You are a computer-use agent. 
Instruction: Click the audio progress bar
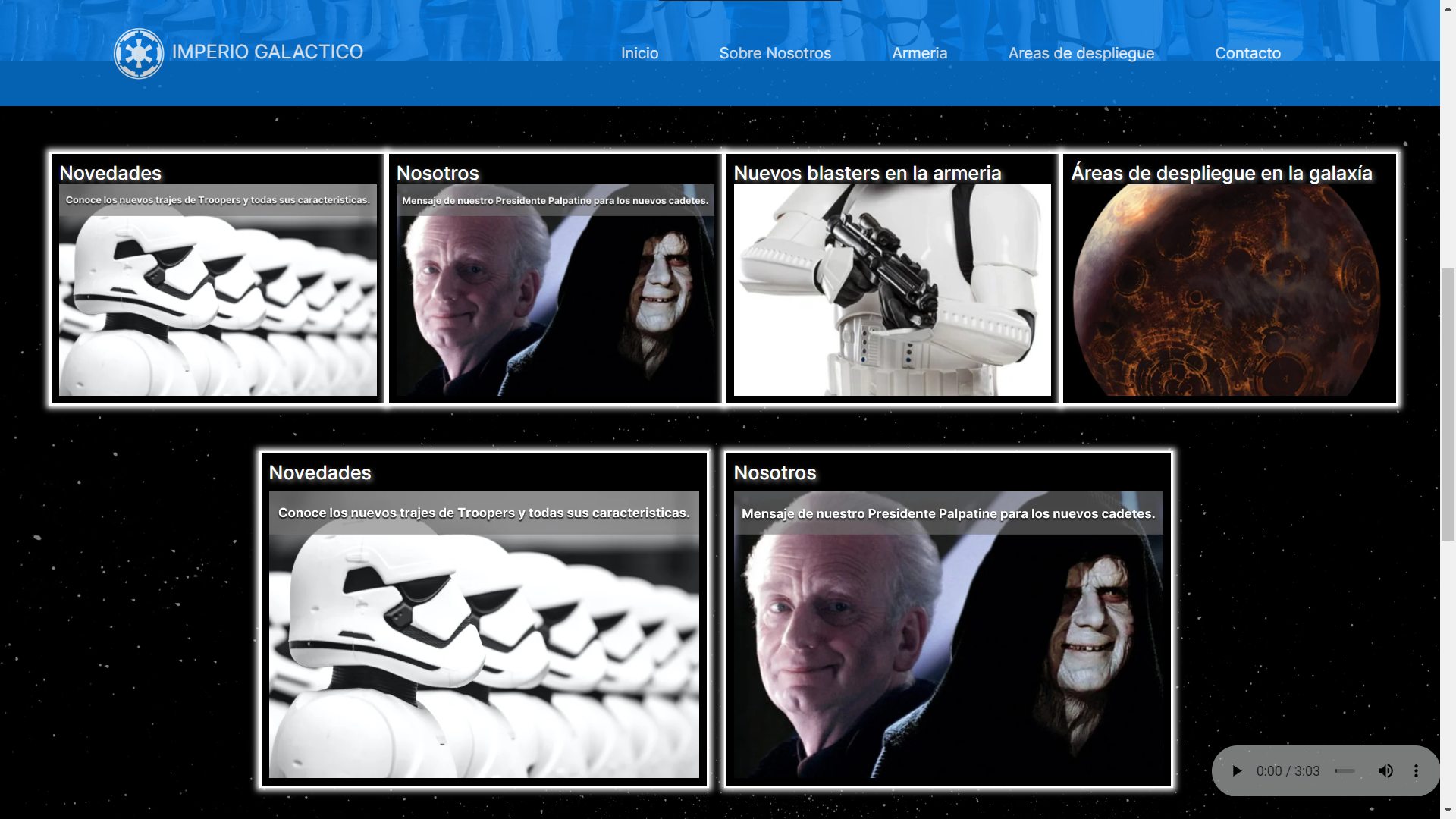click(1345, 770)
